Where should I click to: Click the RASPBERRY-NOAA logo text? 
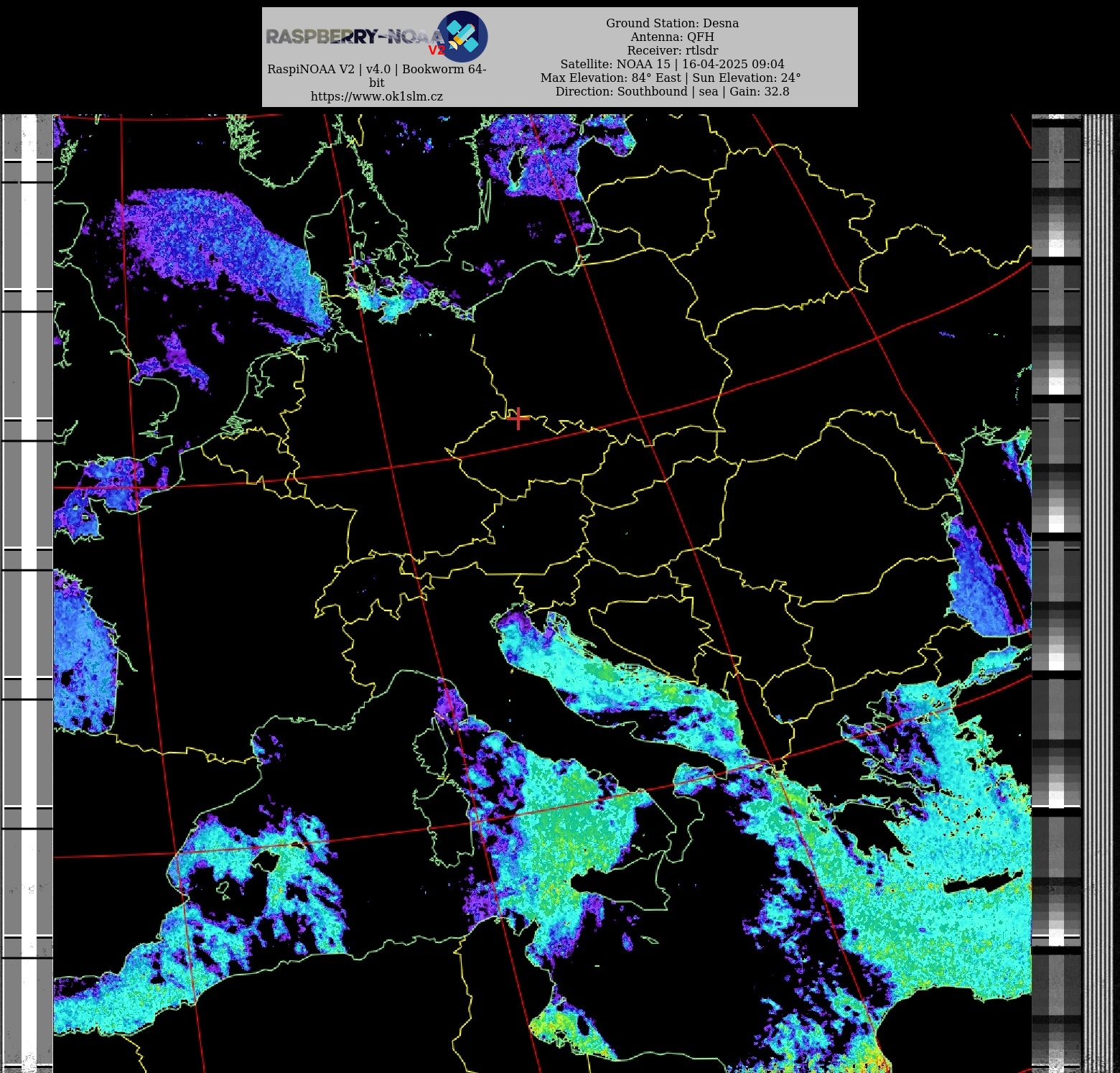pyautogui.click(x=355, y=37)
